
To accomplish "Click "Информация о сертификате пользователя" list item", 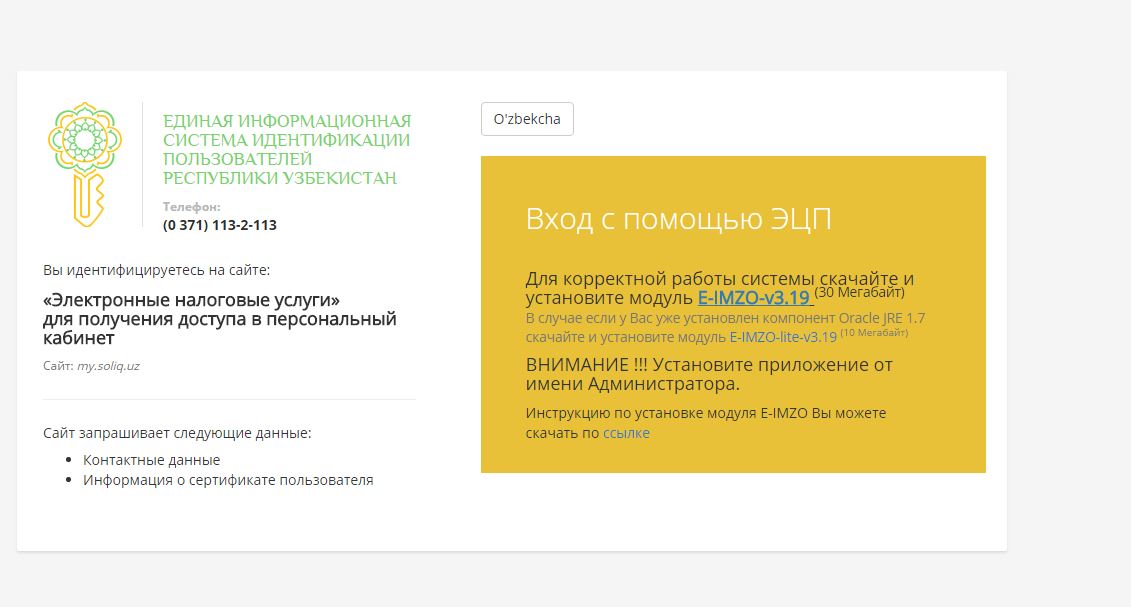I will [228, 480].
